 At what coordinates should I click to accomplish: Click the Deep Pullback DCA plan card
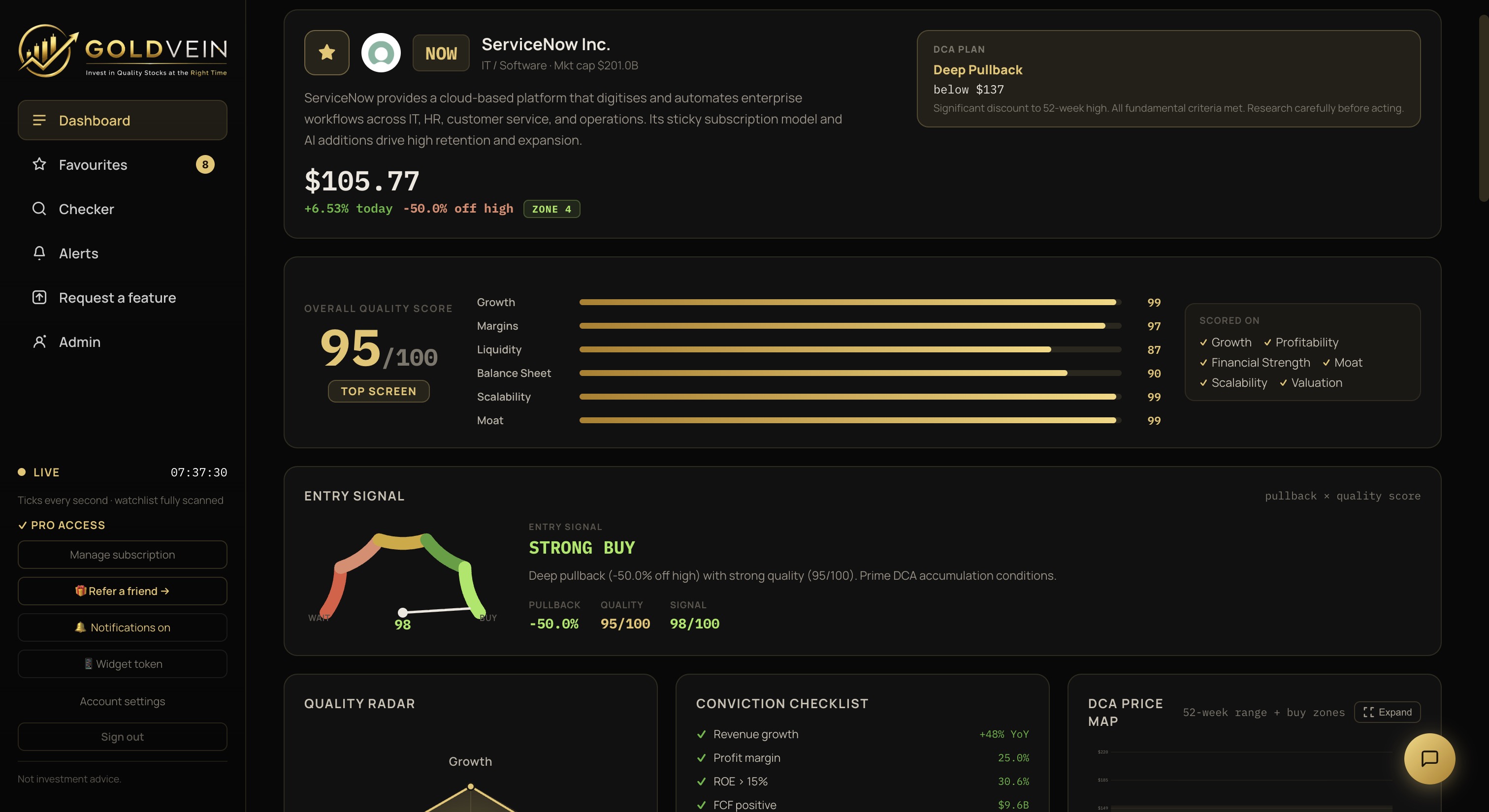[1168, 79]
